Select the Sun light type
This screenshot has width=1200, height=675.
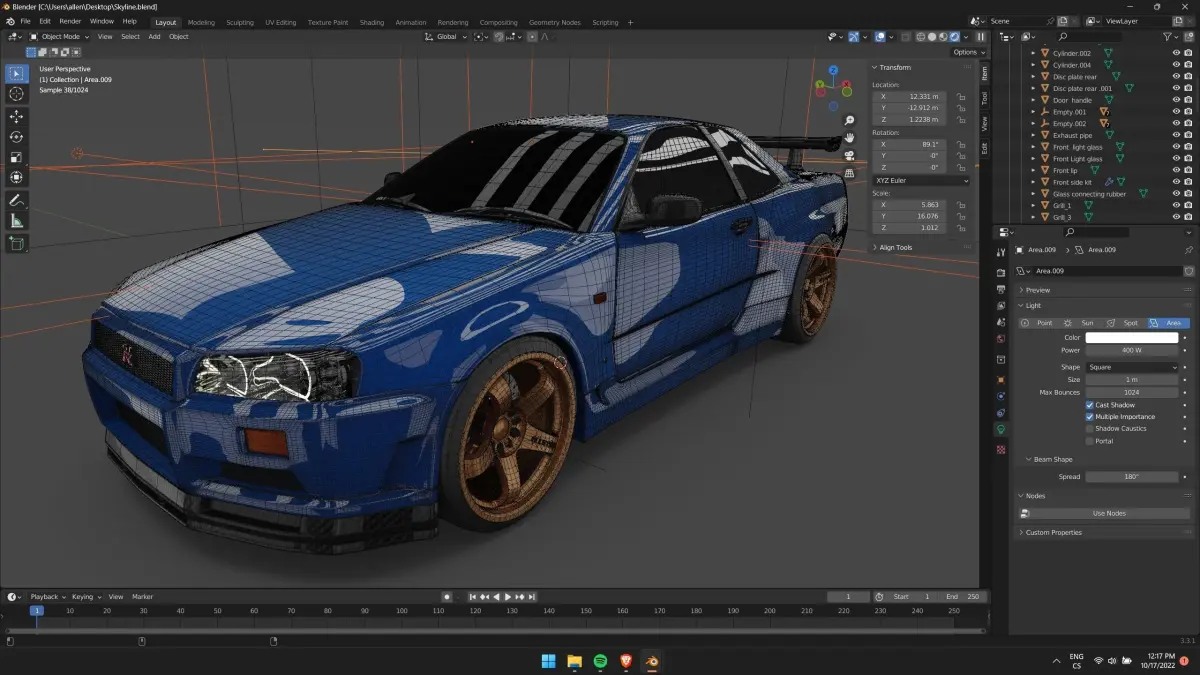pyautogui.click(x=1080, y=323)
